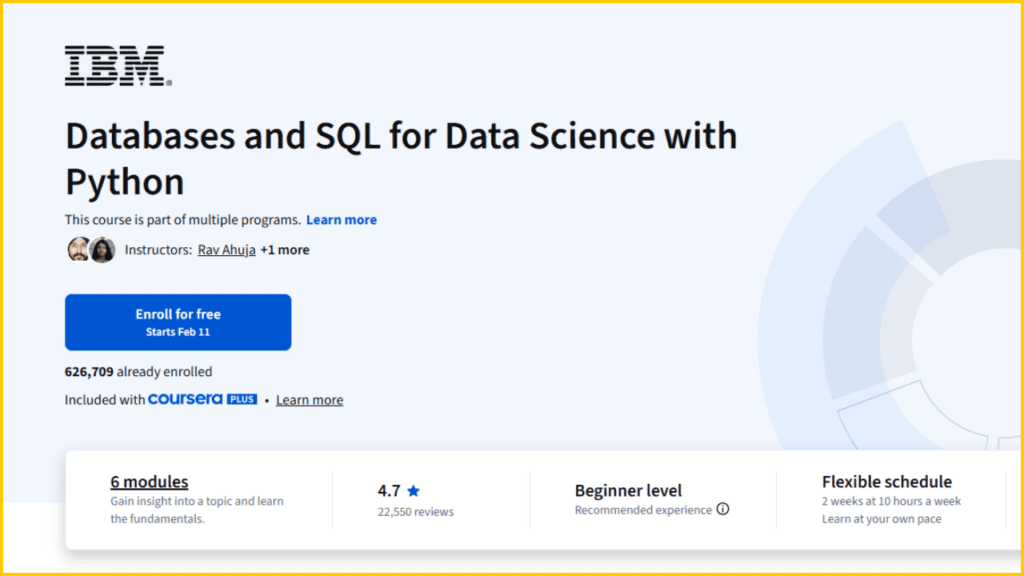Click the 626,709 already enrolled text
1024x576 pixels.
pos(138,371)
